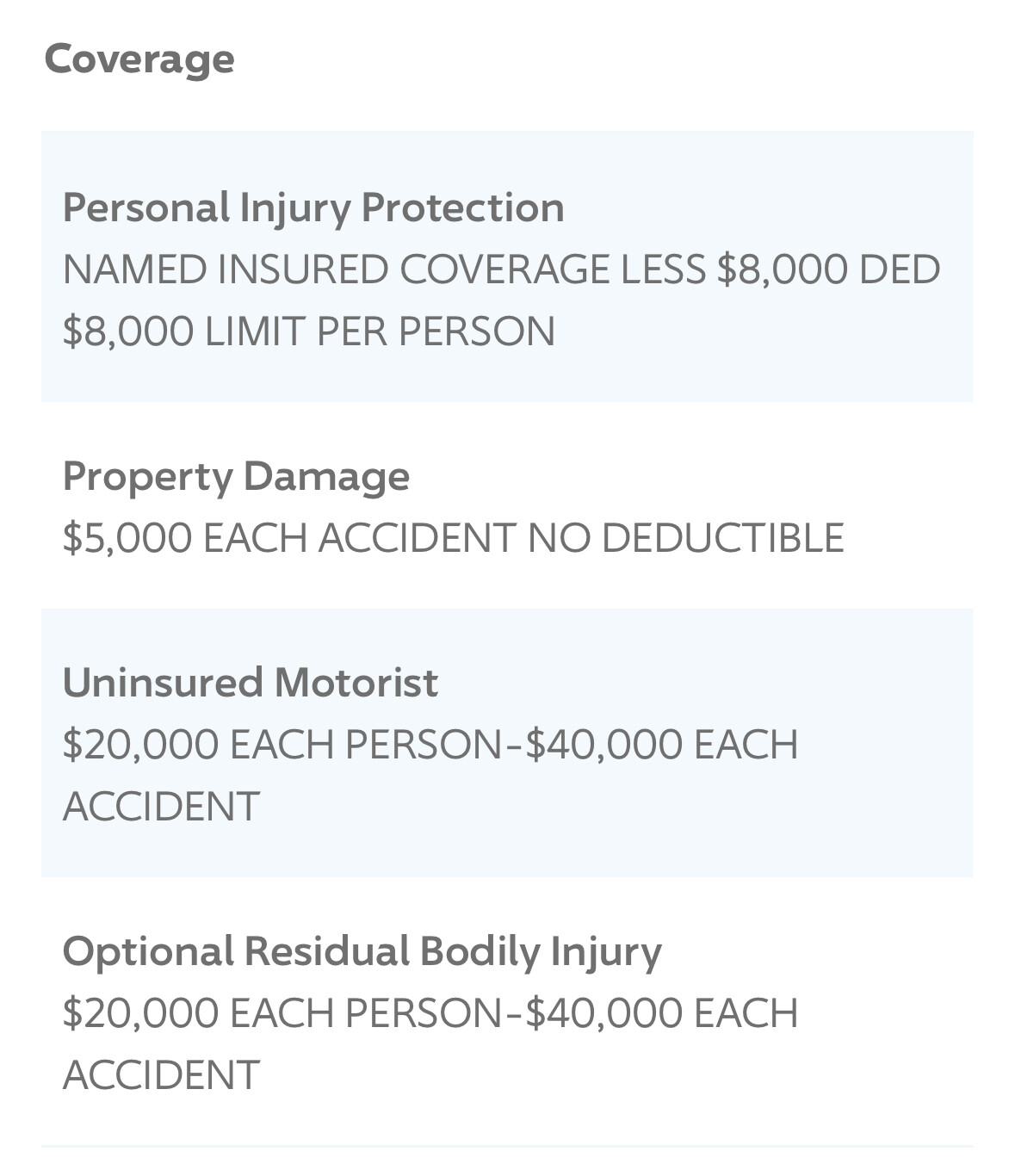Viewport: 1015px width, 1176px height.
Task: Open the Optional Residual Bodily Injury title
Action: (x=362, y=951)
